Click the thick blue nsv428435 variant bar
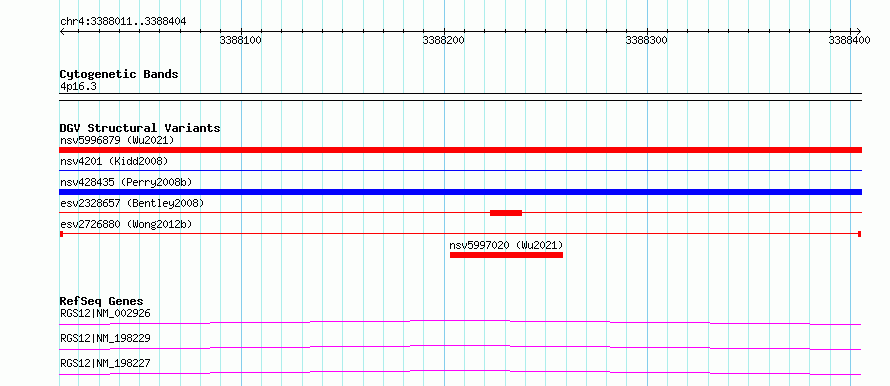The width and height of the screenshot is (890, 386). pos(460,192)
